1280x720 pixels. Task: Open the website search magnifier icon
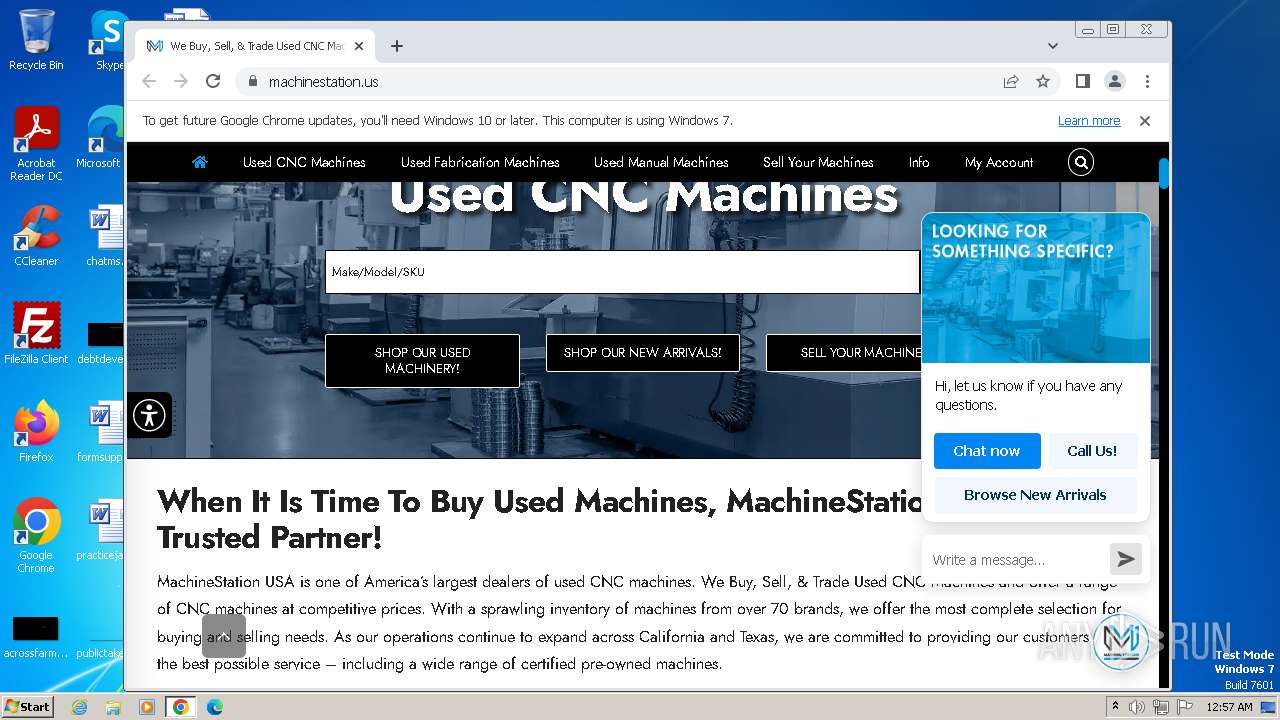(x=1081, y=162)
